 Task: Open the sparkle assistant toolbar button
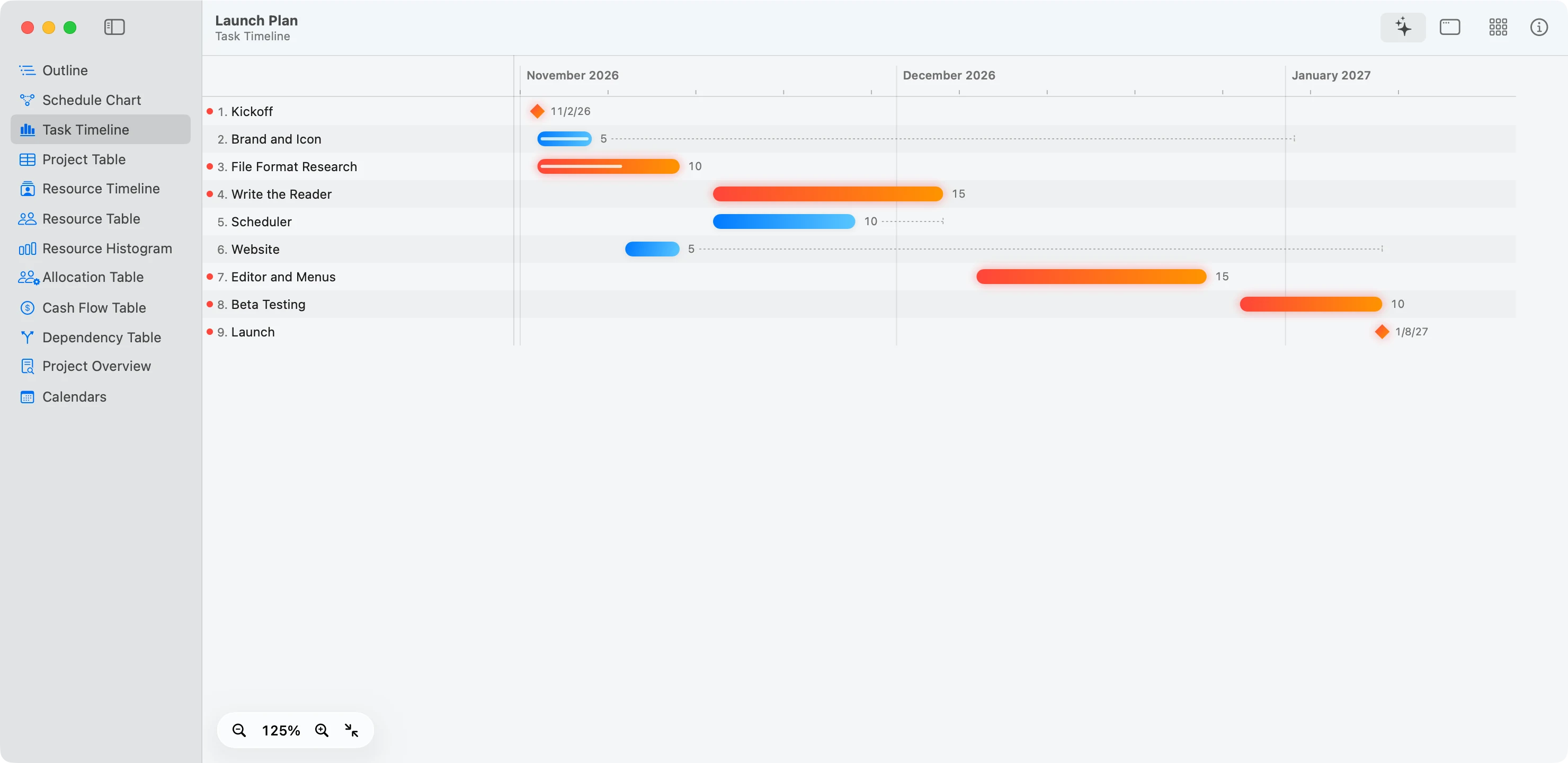(x=1402, y=28)
